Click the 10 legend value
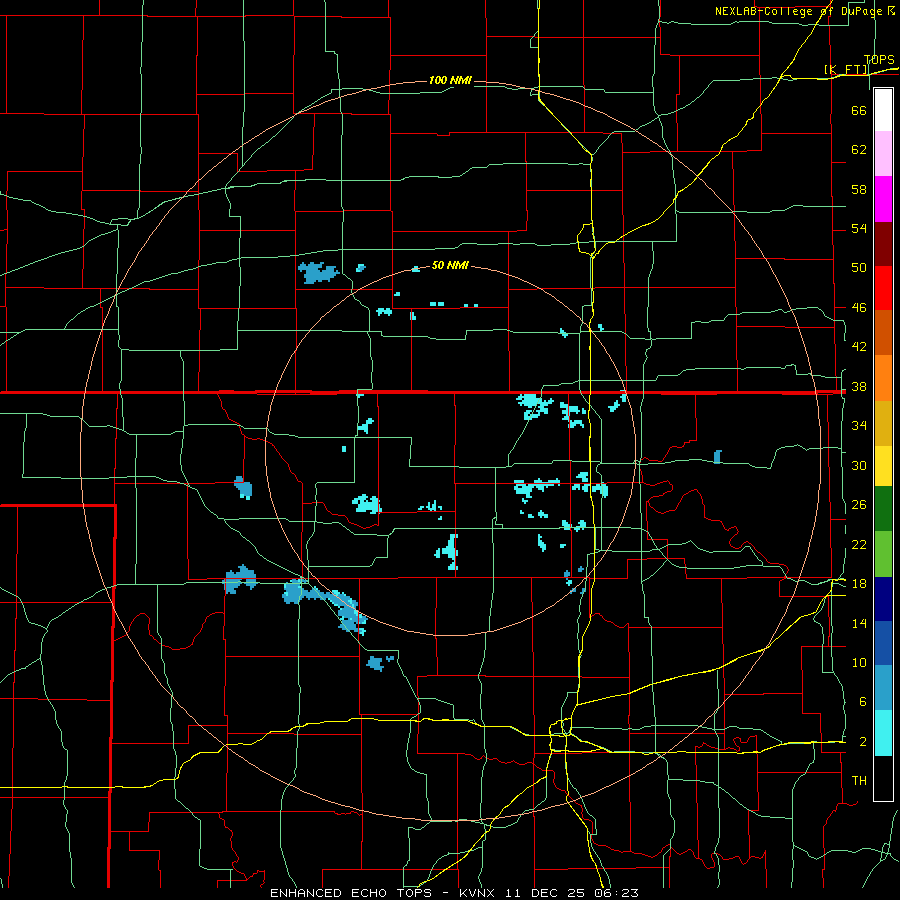The height and width of the screenshot is (900, 900). tap(859, 662)
